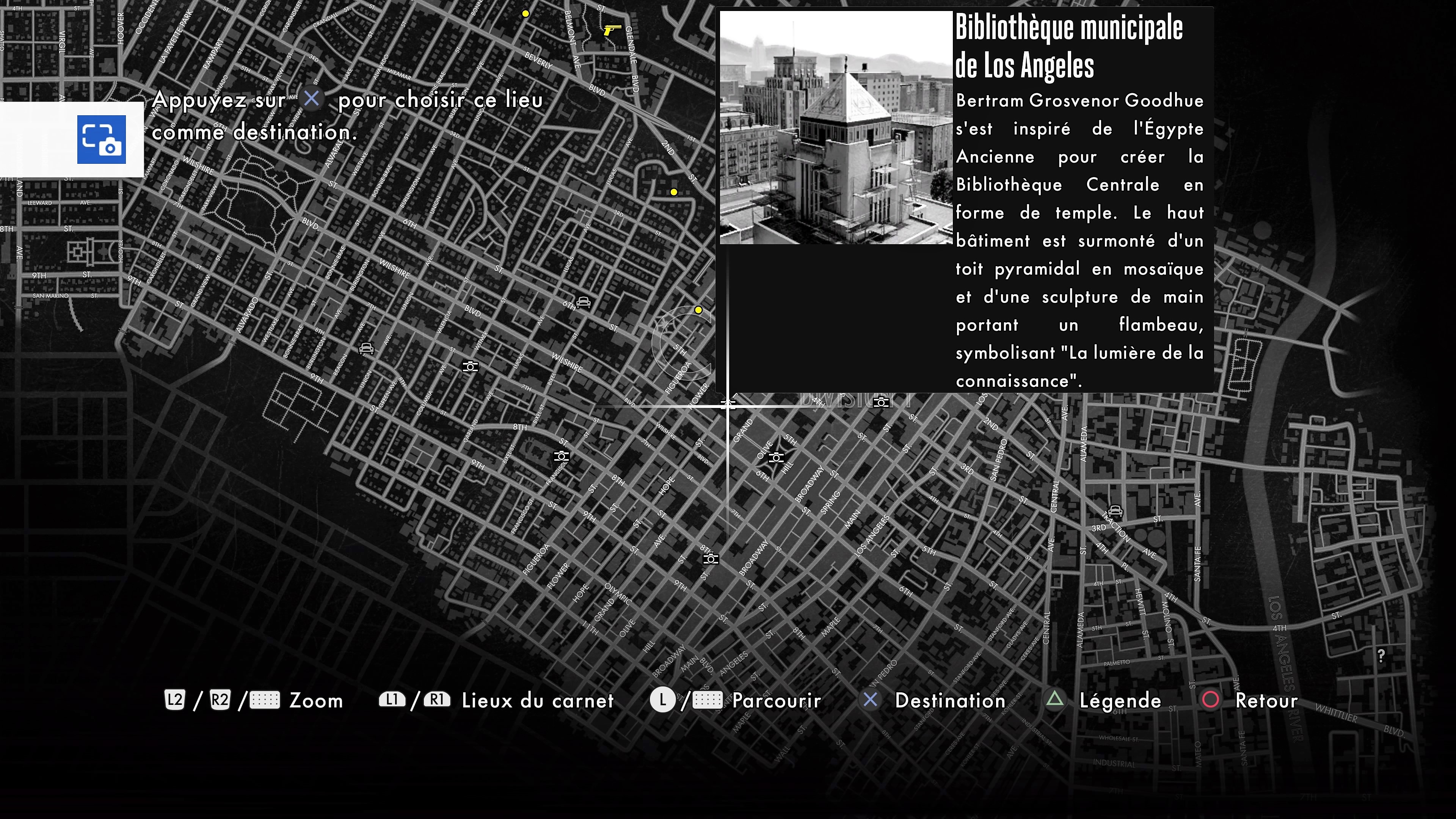Image resolution: width=1456 pixels, height=819 pixels.
Task: Click the LOS ANGELES RIVER label
Action: tap(1287, 669)
